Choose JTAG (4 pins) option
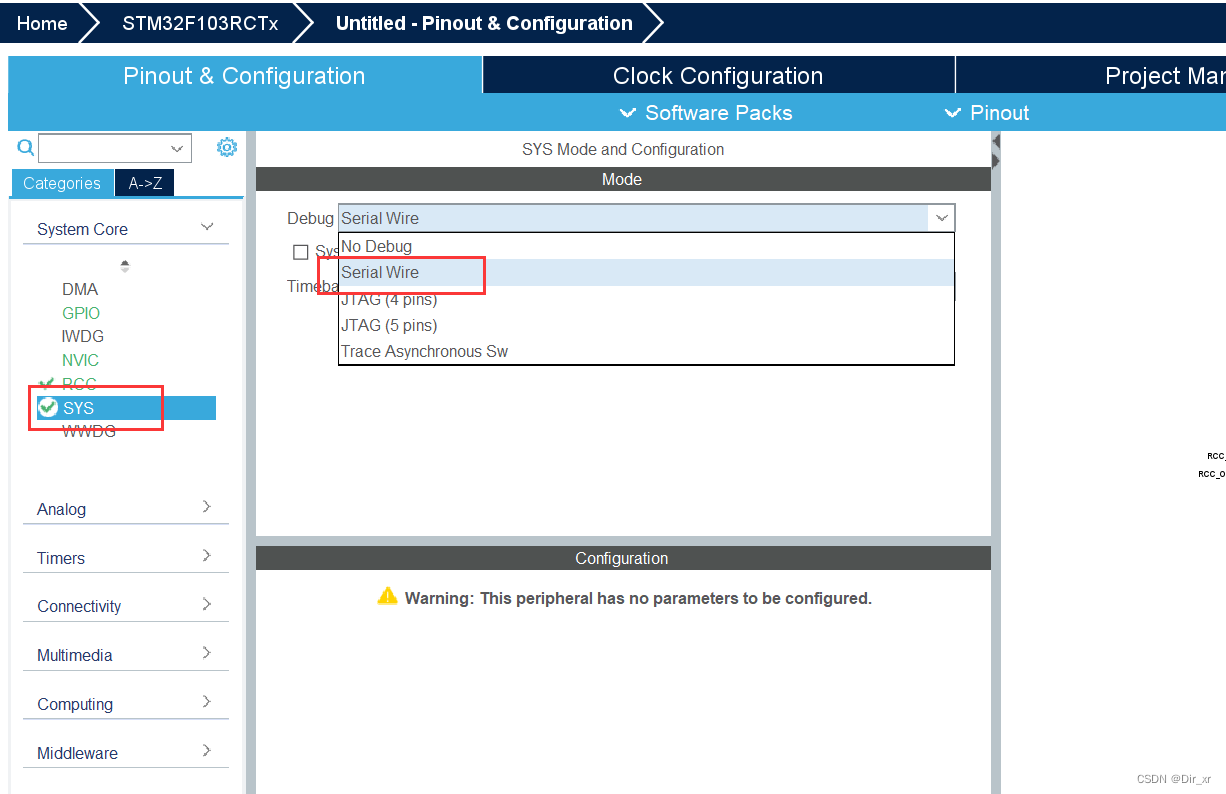Viewport: 1226px width, 794px height. (x=646, y=299)
